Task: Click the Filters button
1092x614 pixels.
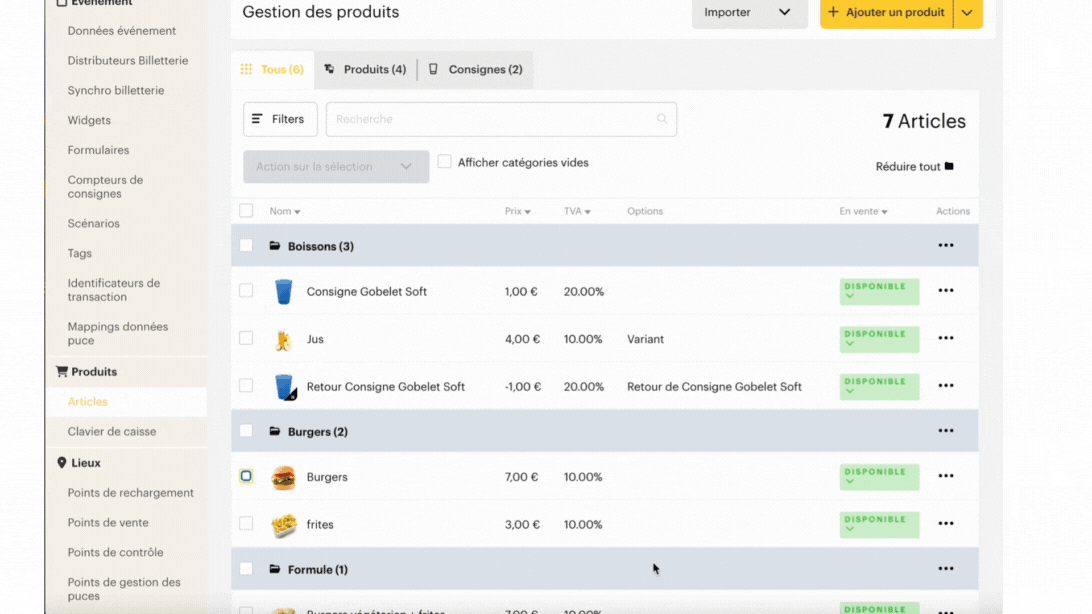Action: (280, 119)
